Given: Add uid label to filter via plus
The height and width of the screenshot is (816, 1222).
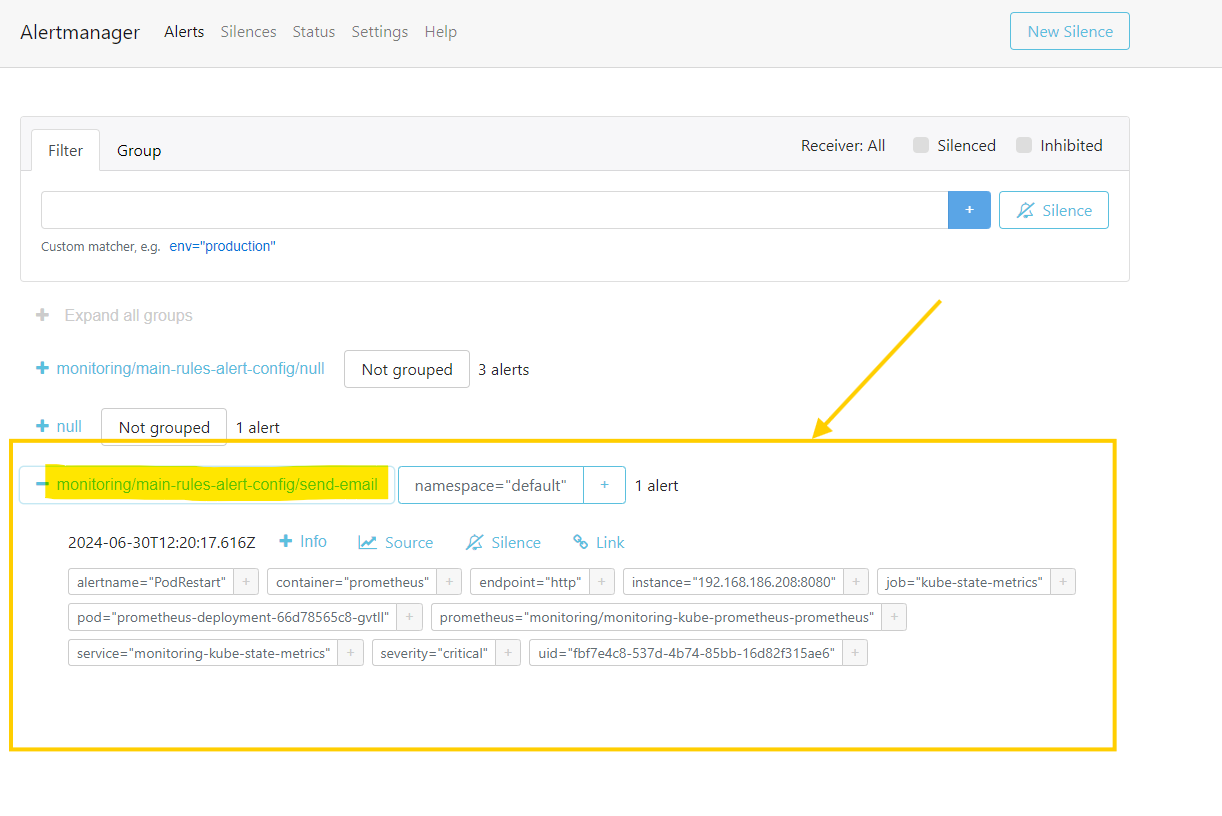Looking at the screenshot, I should pos(855,653).
